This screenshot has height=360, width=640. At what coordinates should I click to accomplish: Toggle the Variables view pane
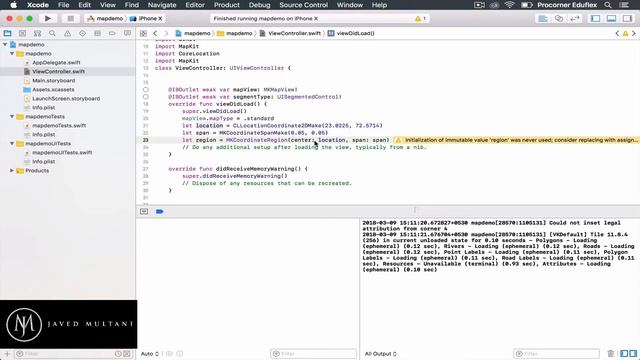[x=624, y=353]
